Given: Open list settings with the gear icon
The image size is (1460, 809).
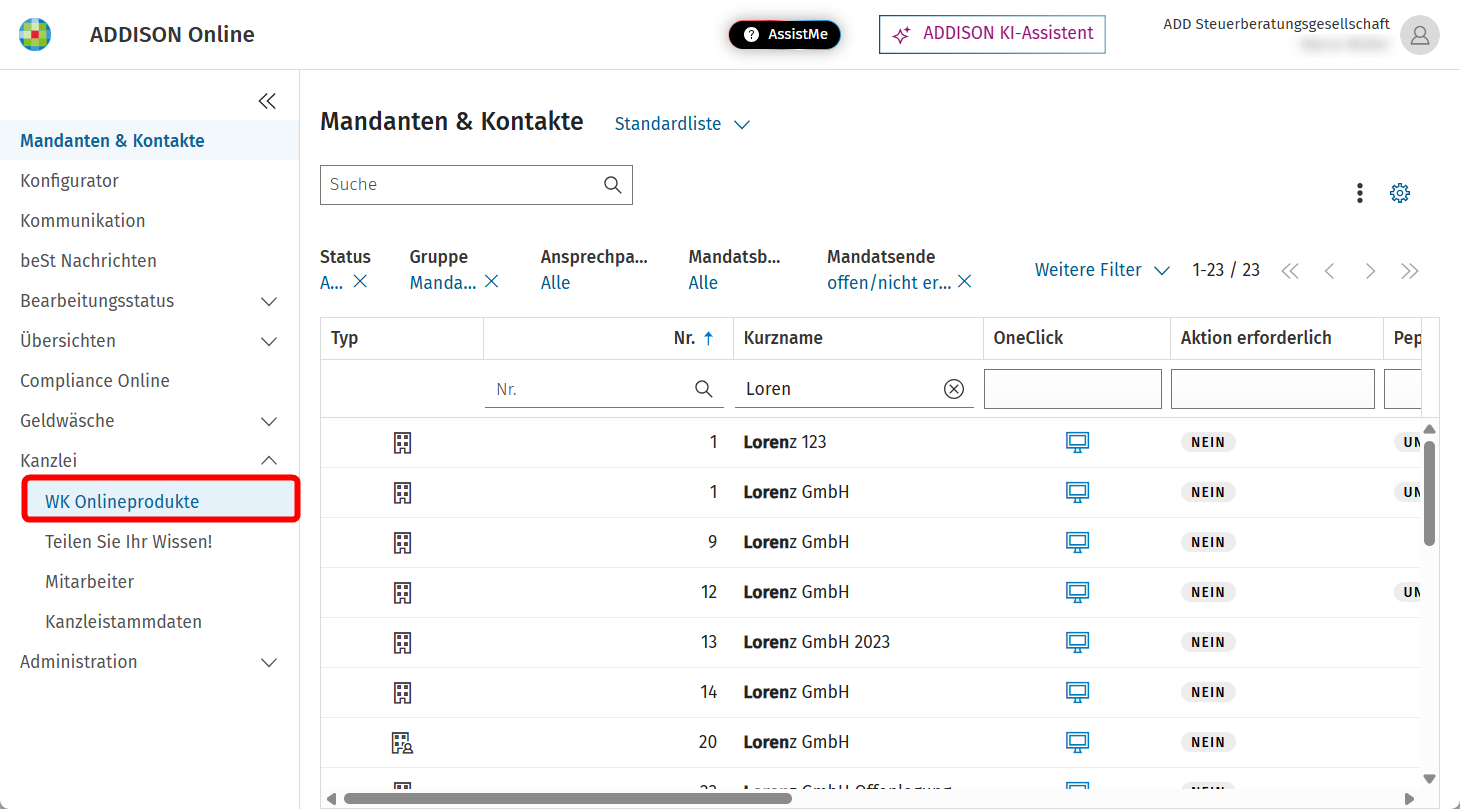Looking at the screenshot, I should (1400, 193).
